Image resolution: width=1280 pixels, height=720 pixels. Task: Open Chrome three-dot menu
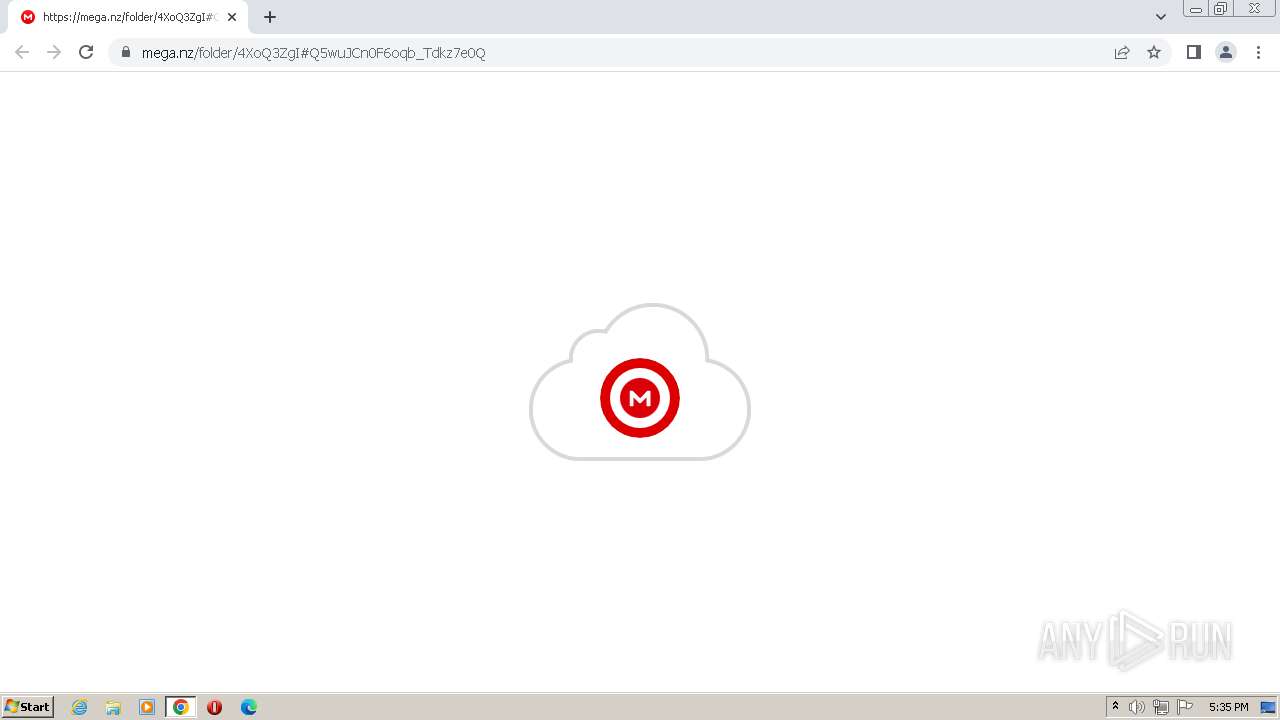[1258, 52]
